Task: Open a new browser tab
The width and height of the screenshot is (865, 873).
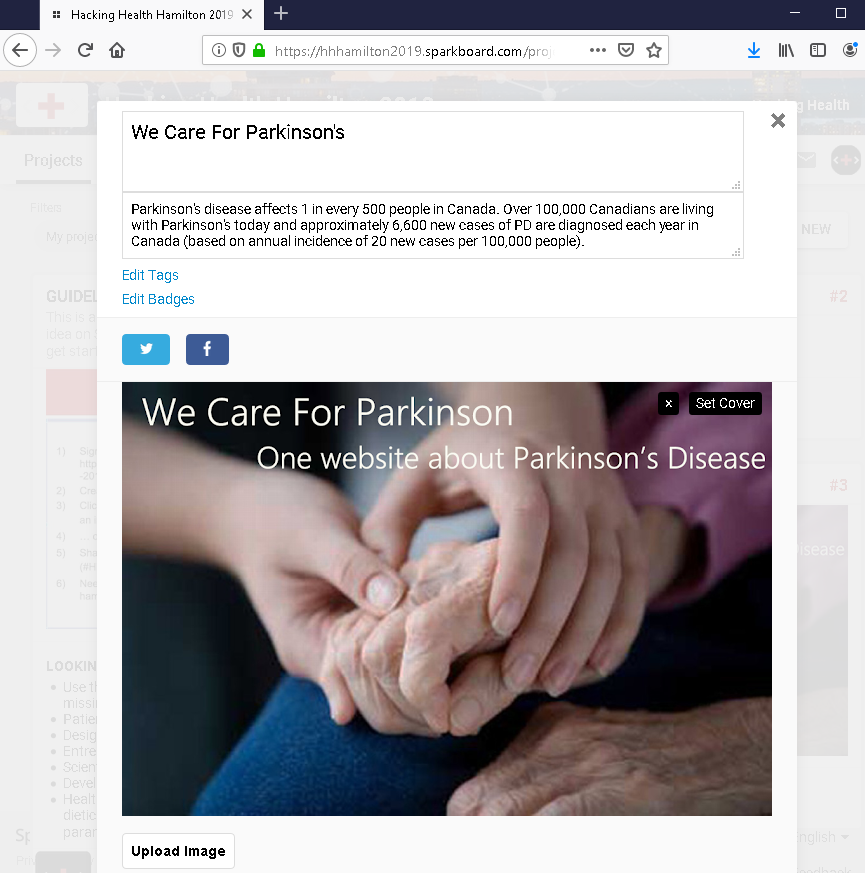Action: click(x=281, y=13)
